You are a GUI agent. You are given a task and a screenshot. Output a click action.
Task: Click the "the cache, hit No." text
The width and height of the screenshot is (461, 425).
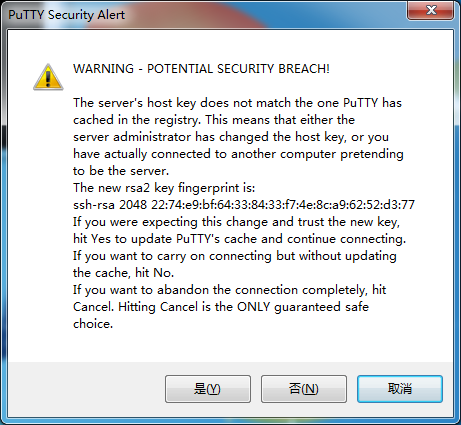tap(123, 273)
